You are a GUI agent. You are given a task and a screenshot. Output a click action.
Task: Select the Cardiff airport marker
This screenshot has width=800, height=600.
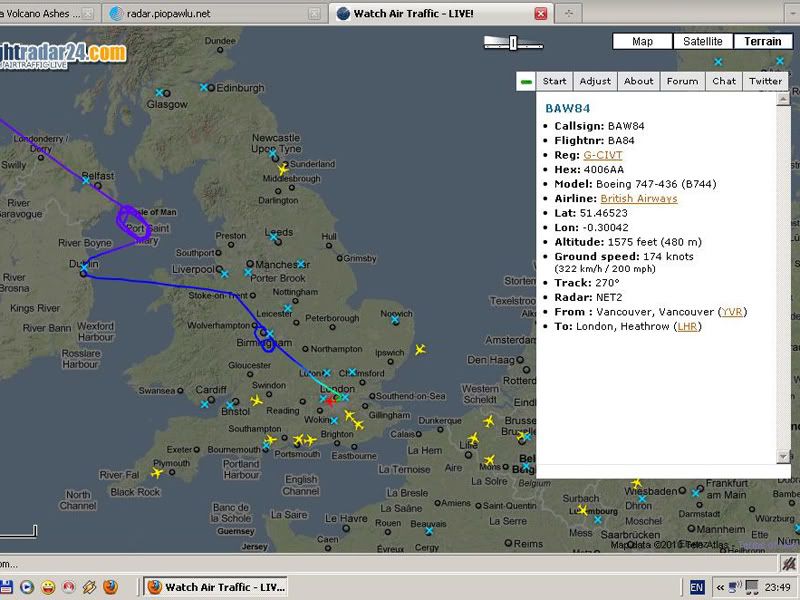[205, 404]
